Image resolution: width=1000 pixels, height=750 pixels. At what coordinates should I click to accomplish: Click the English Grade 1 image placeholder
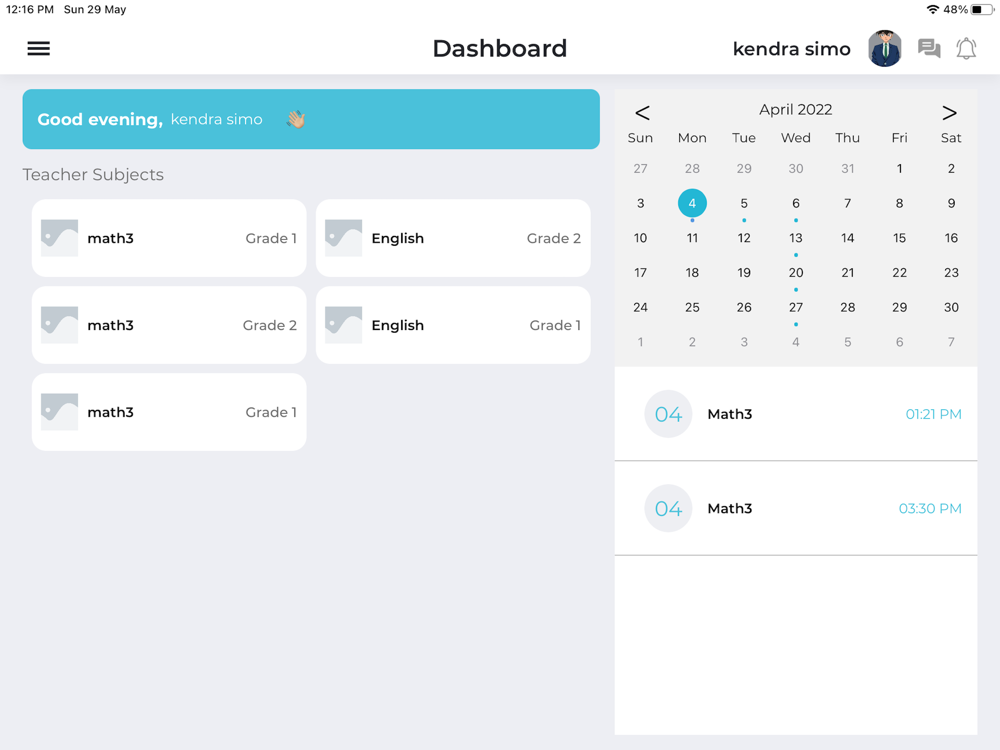click(343, 325)
